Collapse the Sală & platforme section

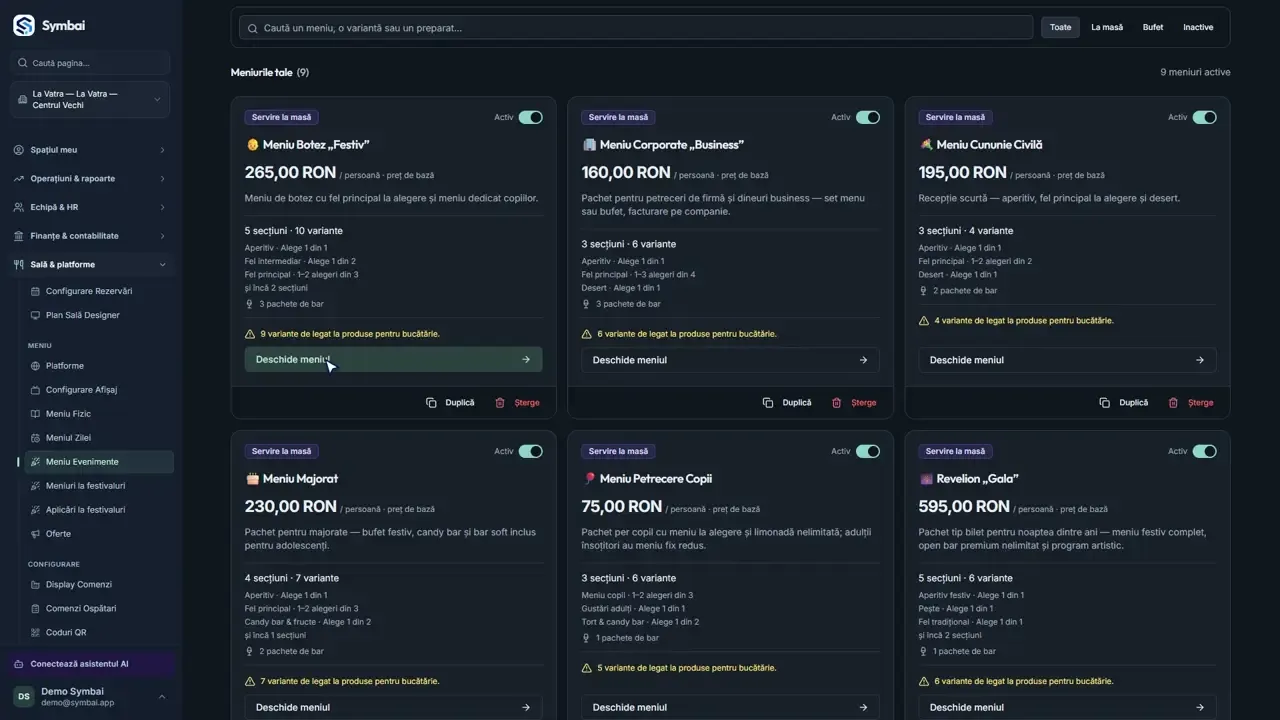point(90,265)
